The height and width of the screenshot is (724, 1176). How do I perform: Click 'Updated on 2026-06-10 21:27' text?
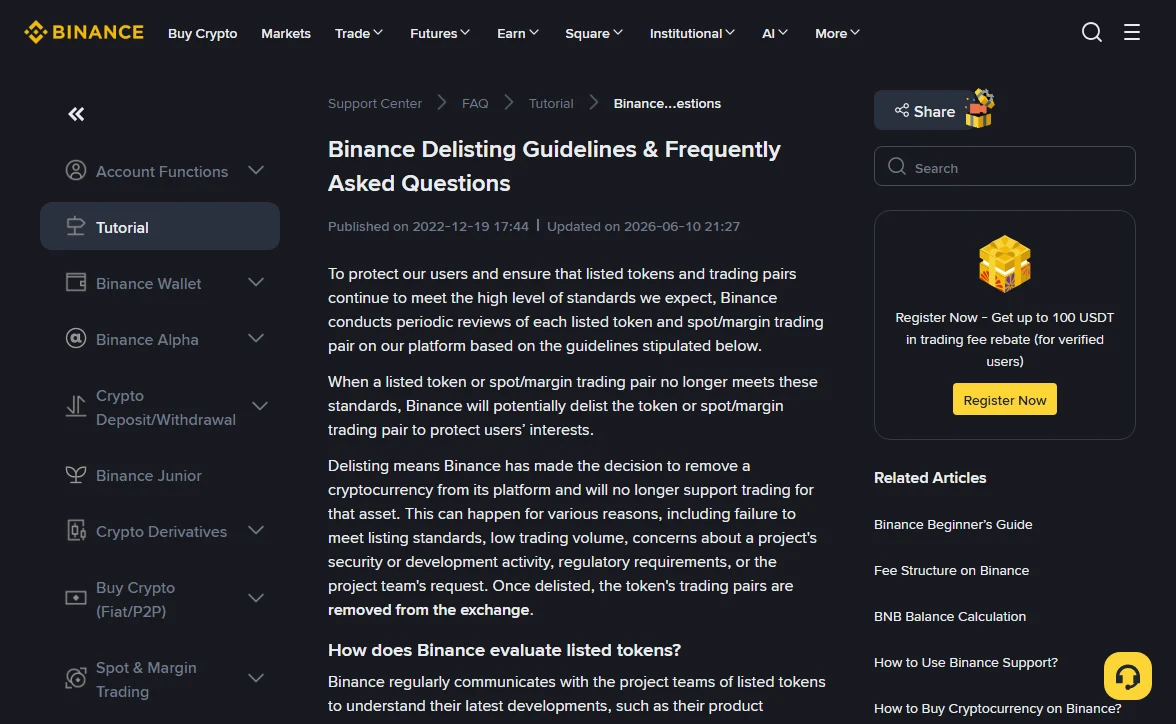pos(643,226)
